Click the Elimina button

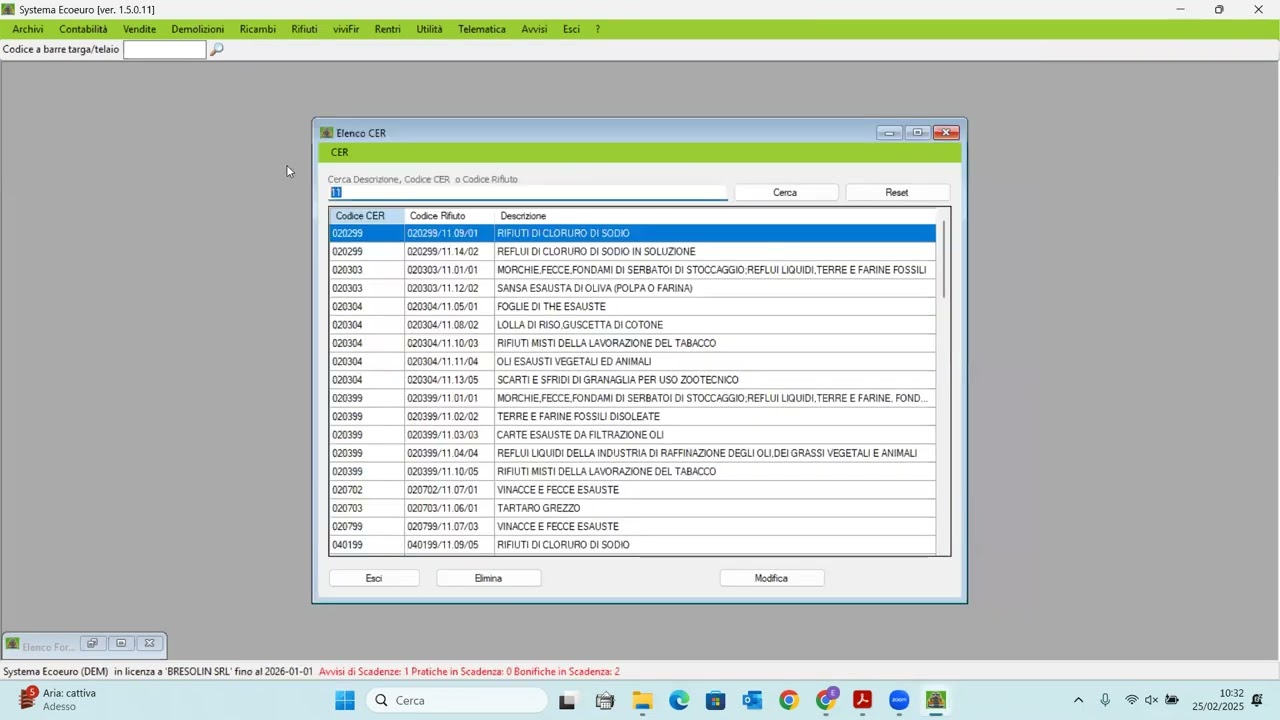pos(488,578)
